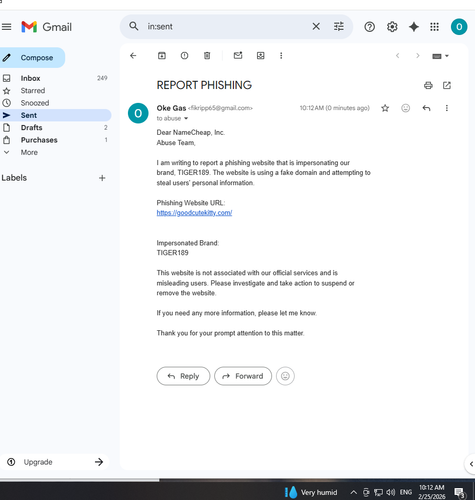Click the Forward button
The width and height of the screenshot is (475, 500).
(x=243, y=376)
